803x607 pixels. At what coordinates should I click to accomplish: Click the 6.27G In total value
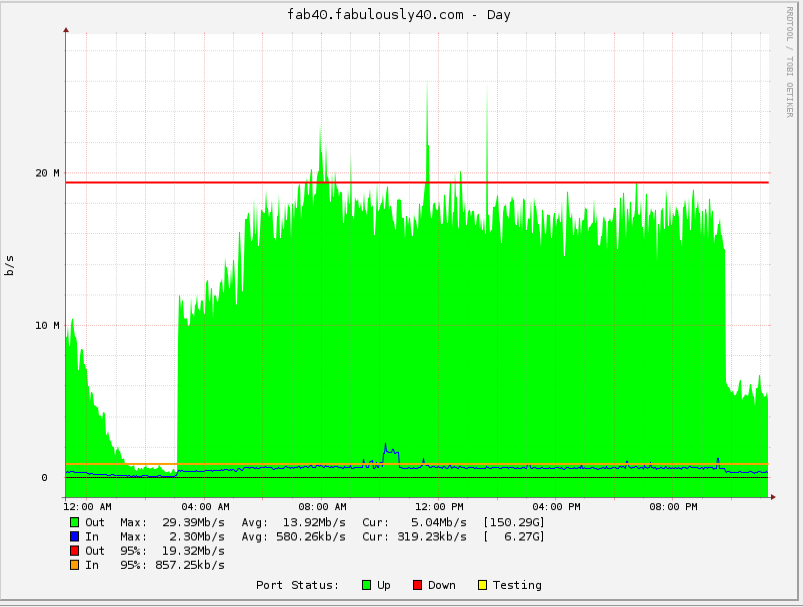coord(521,537)
